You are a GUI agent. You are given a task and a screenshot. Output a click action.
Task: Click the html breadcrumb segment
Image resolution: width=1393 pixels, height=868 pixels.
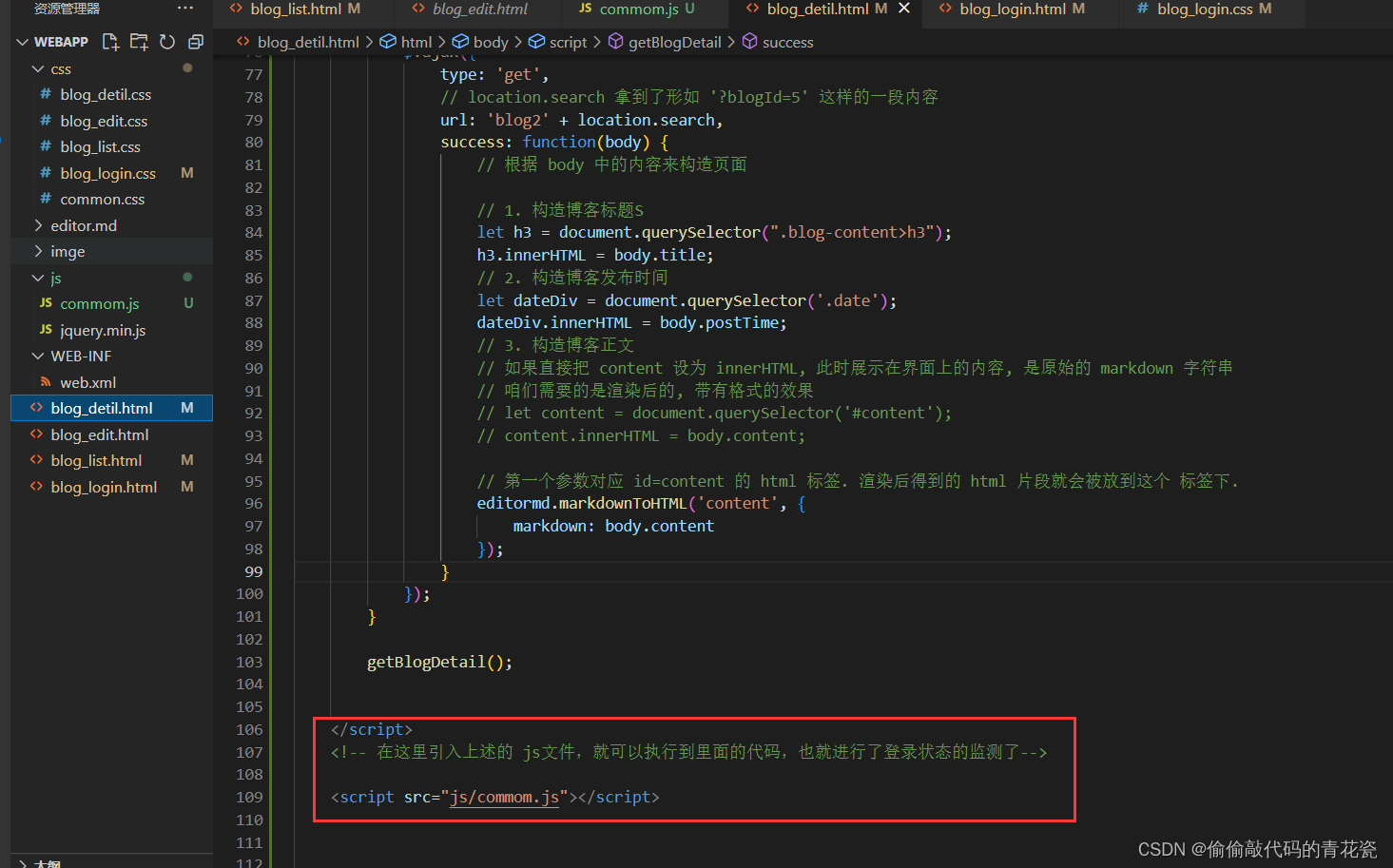(x=416, y=43)
